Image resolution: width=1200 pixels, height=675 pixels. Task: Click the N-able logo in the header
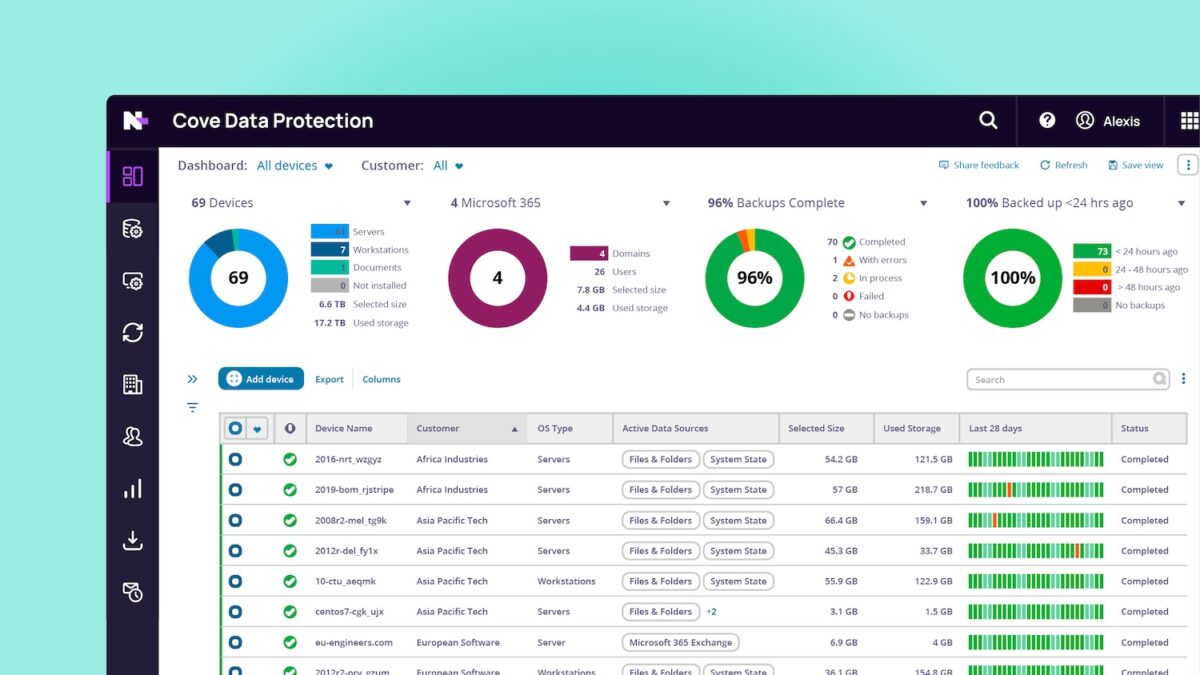[x=135, y=121]
